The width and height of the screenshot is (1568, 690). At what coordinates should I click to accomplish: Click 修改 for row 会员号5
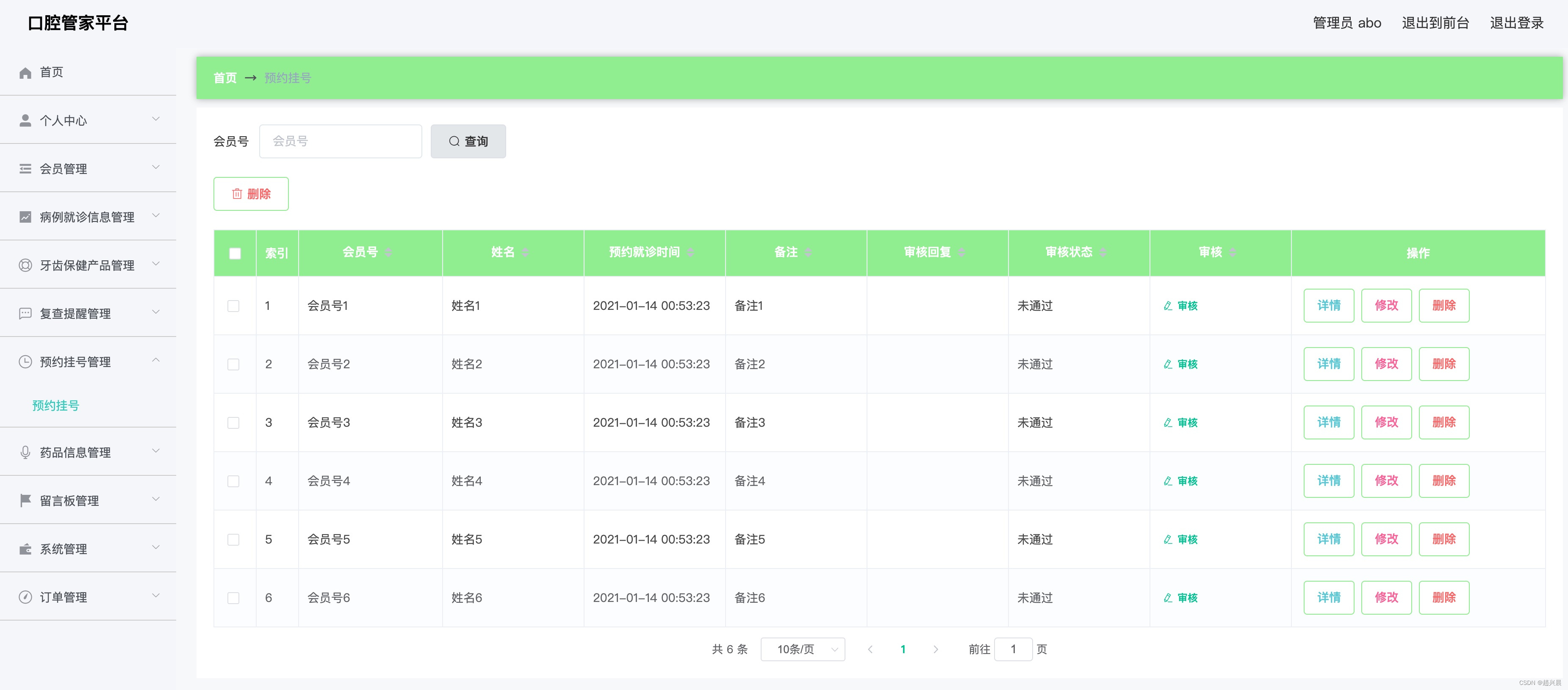point(1386,539)
